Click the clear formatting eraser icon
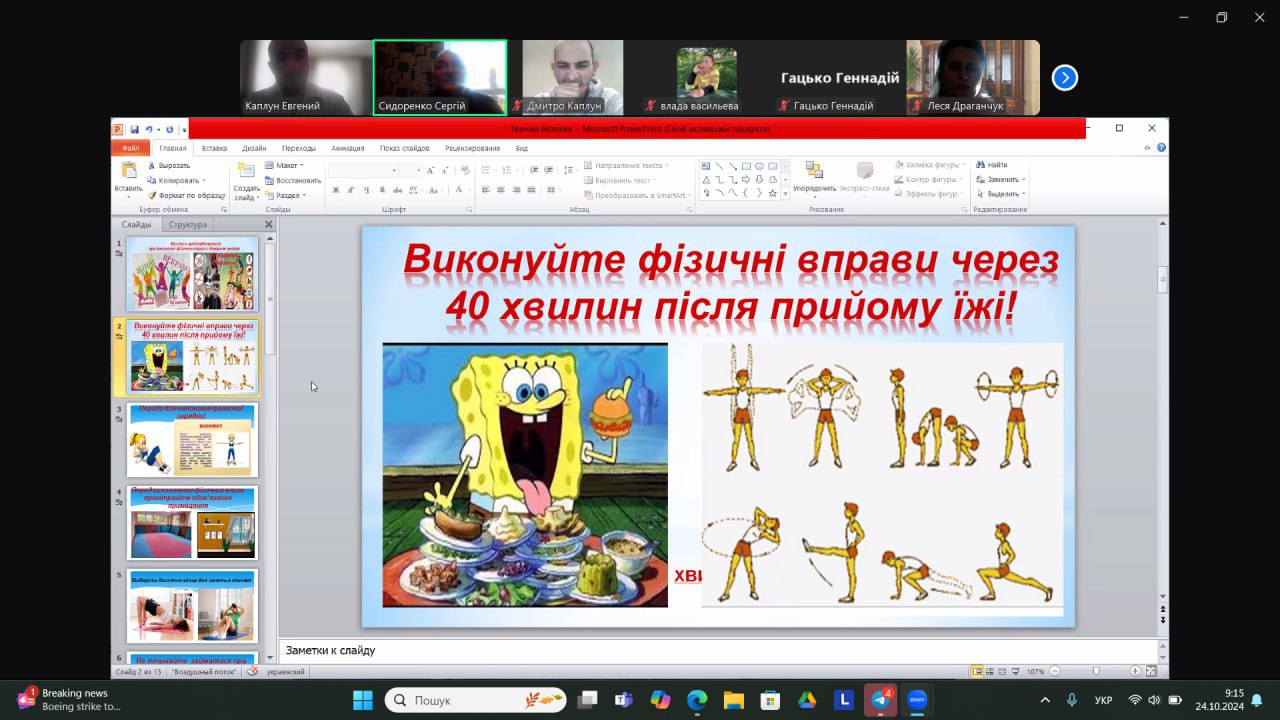 [x=464, y=171]
